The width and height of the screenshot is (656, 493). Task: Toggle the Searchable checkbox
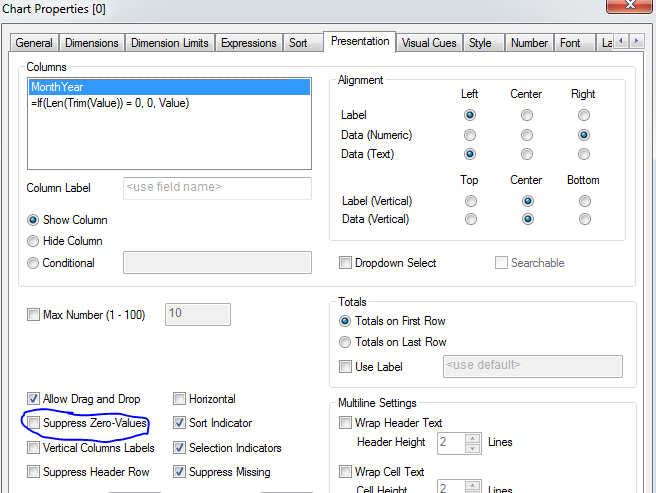pos(501,263)
